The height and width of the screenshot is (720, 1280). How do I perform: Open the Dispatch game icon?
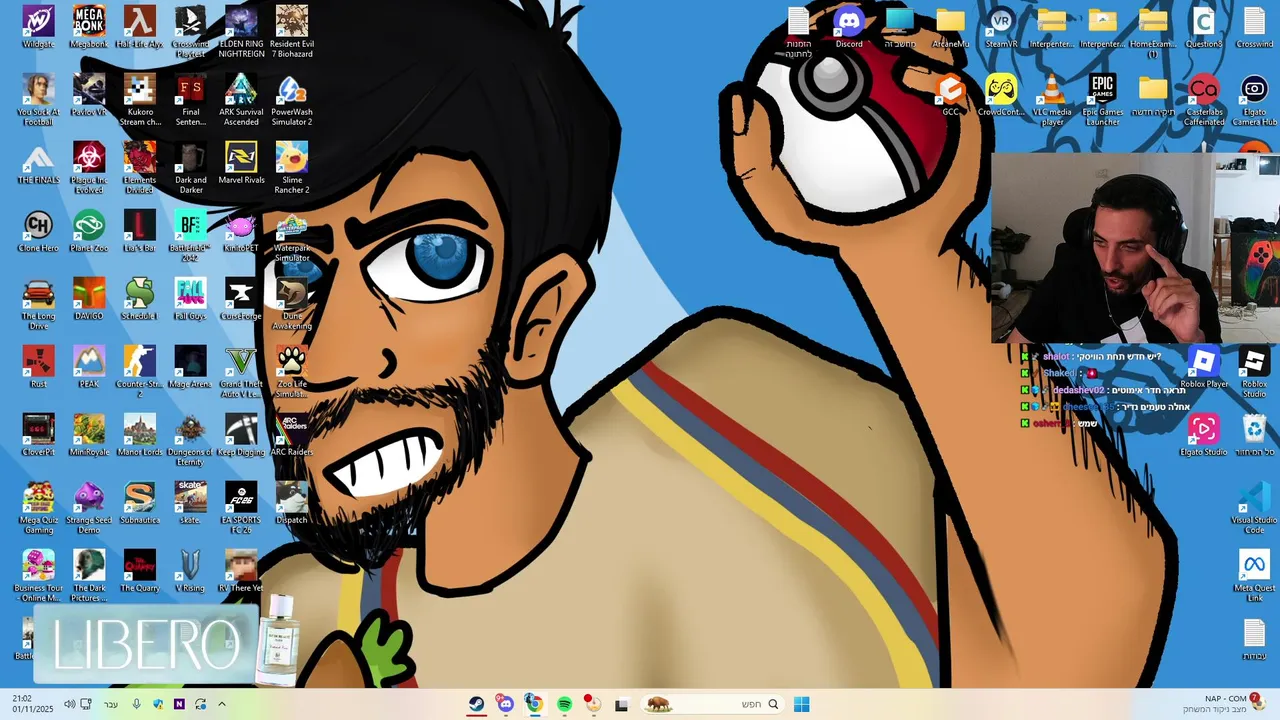(292, 503)
